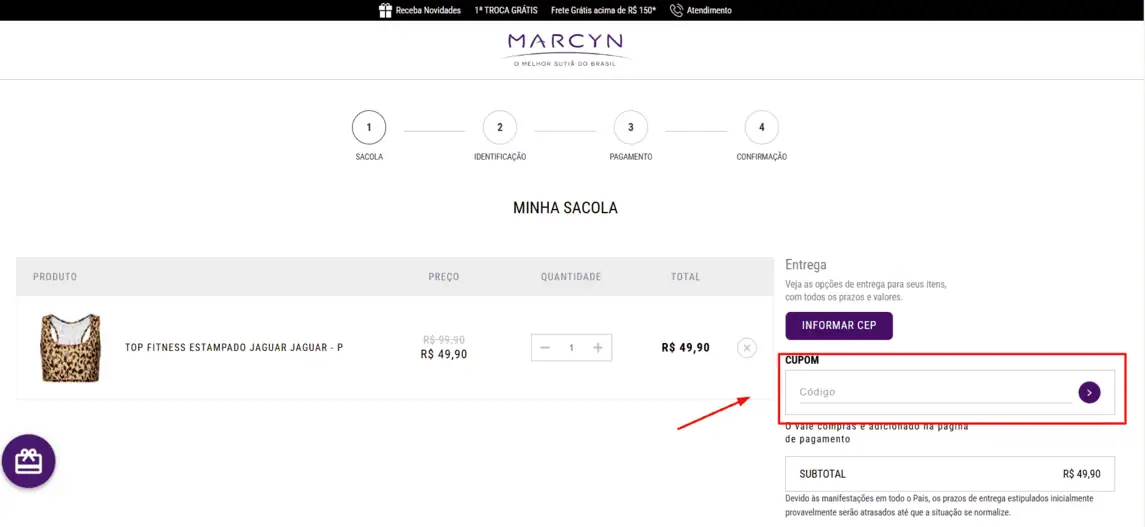
Task: Click the Frete Grátis acima de R$ 150 text
Action: 603,10
